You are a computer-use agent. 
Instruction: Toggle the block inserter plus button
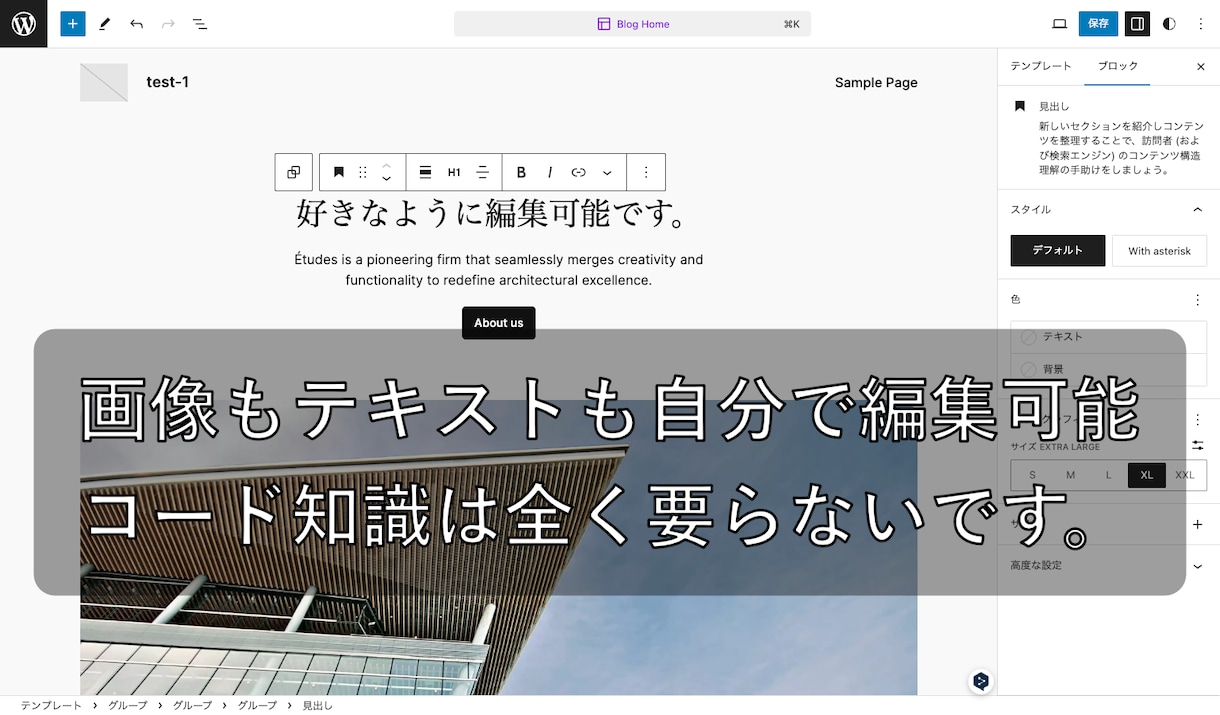pos(73,23)
